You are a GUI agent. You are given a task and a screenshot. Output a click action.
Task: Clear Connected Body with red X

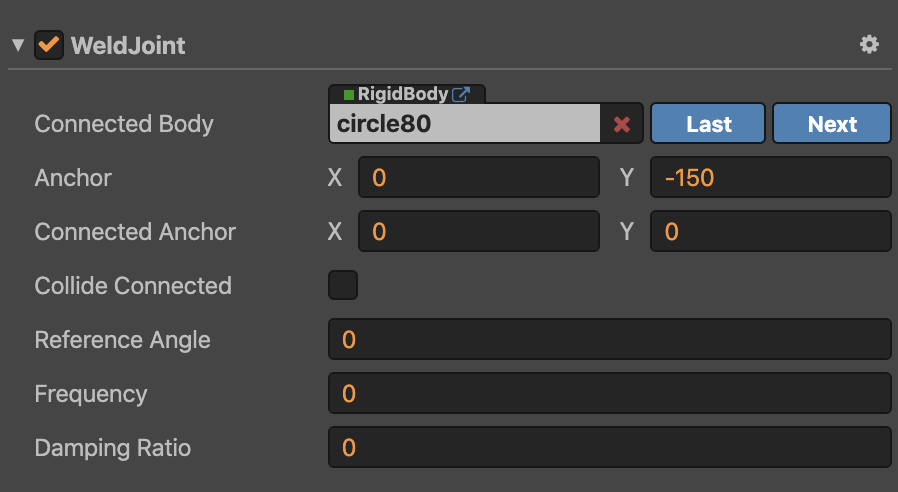[621, 125]
